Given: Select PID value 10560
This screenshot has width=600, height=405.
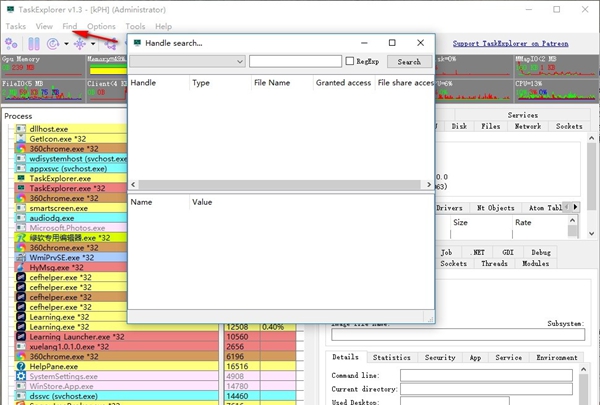Looking at the screenshot, I should [237, 336].
